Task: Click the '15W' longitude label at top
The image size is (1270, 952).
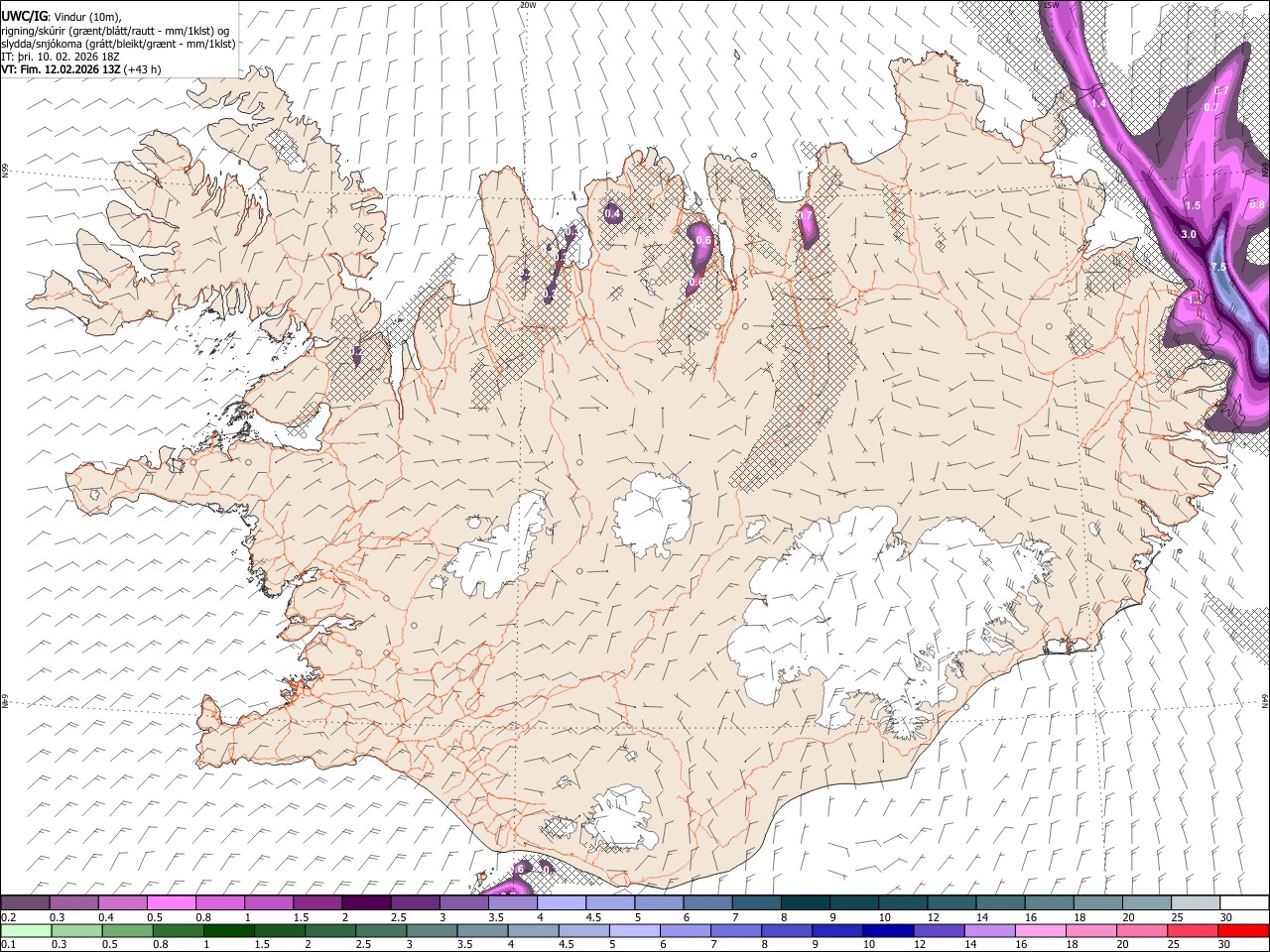Action: tap(1052, 5)
